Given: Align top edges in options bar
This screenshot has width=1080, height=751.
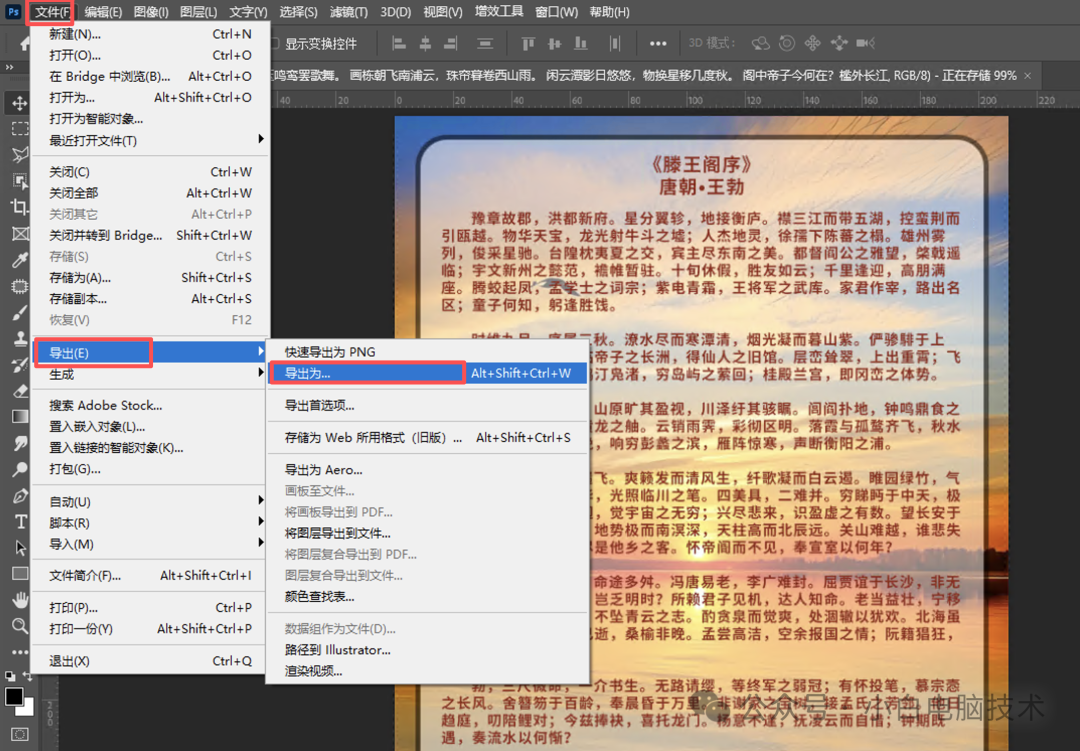Looking at the screenshot, I should (528, 43).
